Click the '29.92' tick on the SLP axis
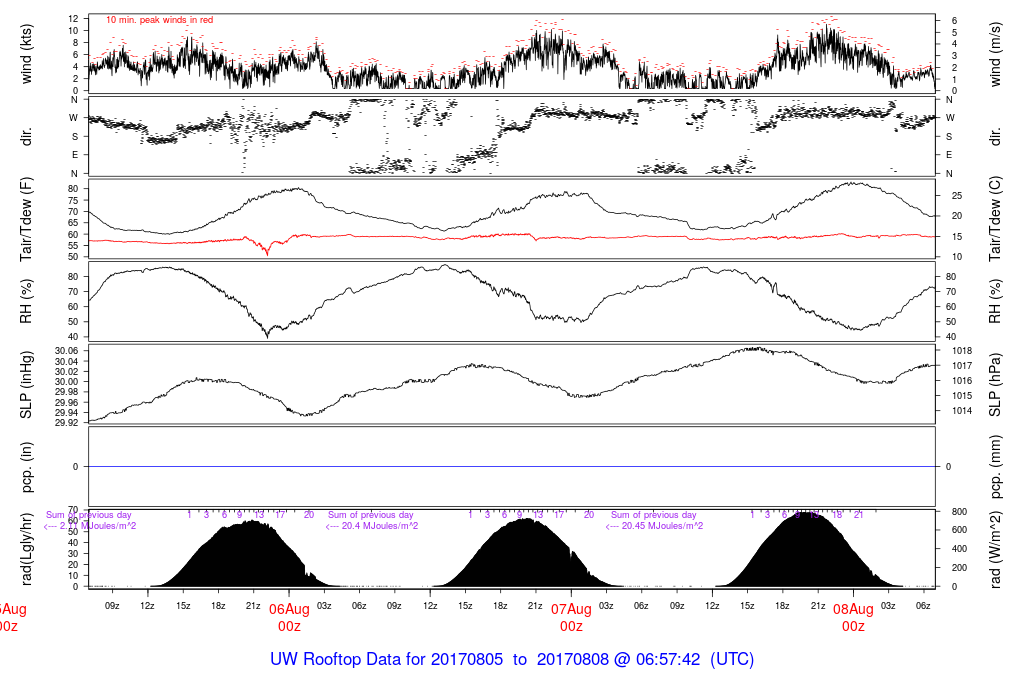The width and height of the screenshot is (1024, 700). click(x=67, y=422)
